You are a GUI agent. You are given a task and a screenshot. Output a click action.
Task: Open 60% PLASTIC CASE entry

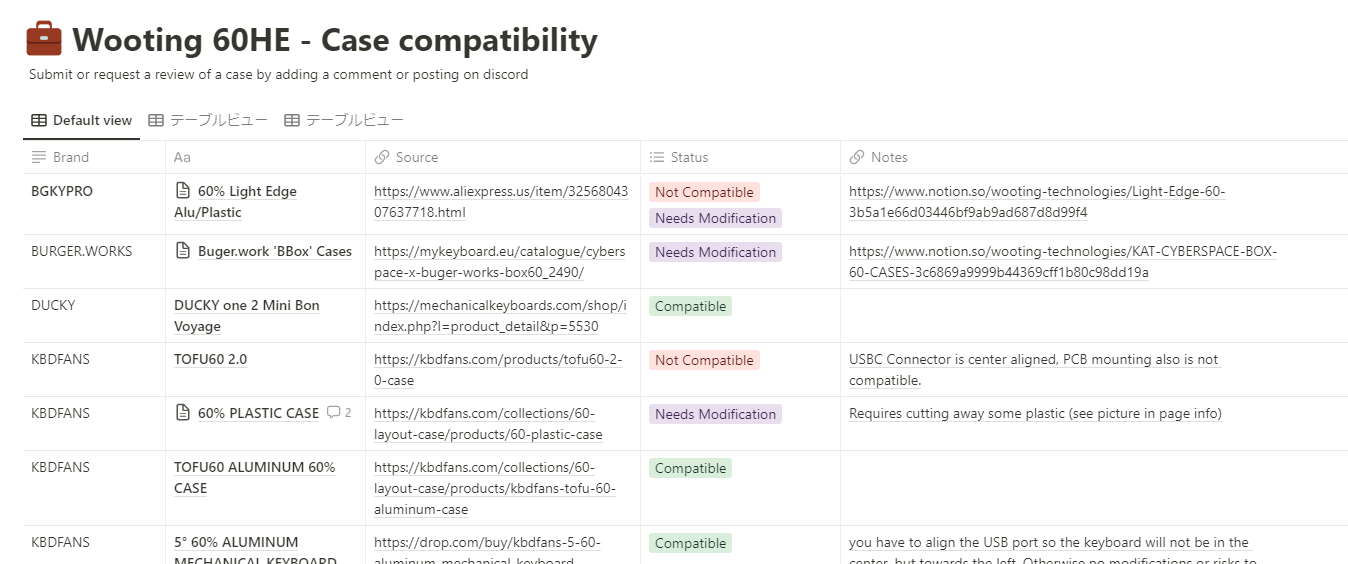[x=258, y=413]
